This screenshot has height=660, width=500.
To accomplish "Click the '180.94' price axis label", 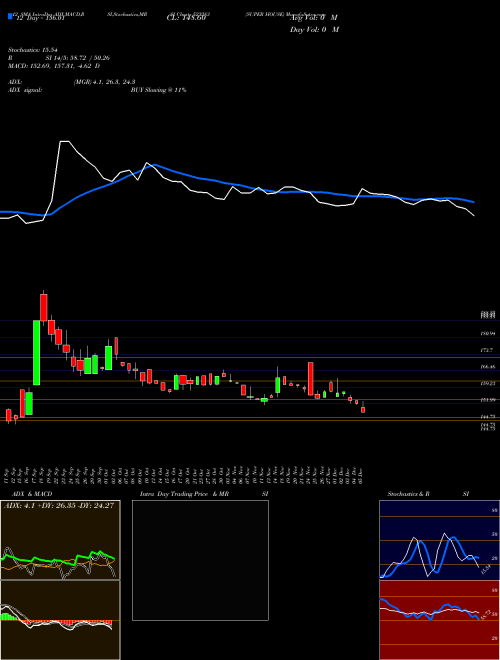I will click(487, 333).
